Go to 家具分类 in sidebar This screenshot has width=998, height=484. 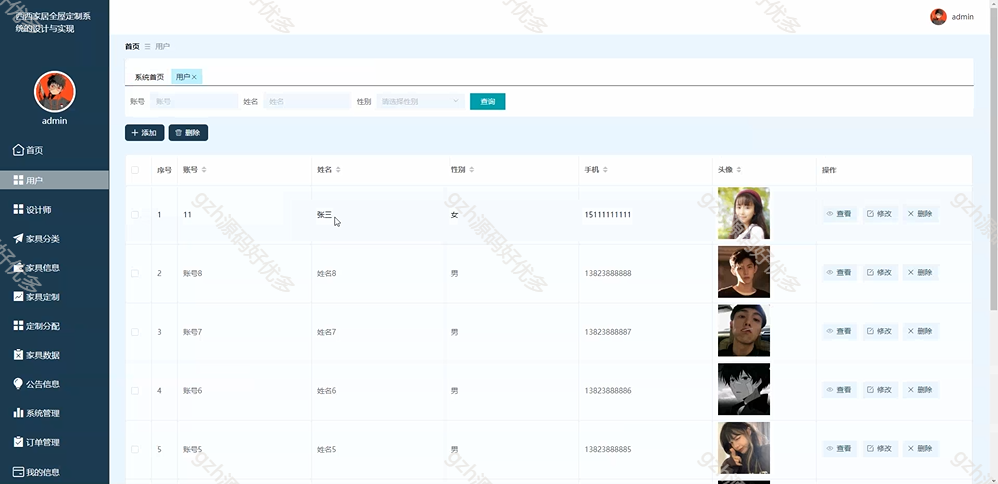[54, 239]
